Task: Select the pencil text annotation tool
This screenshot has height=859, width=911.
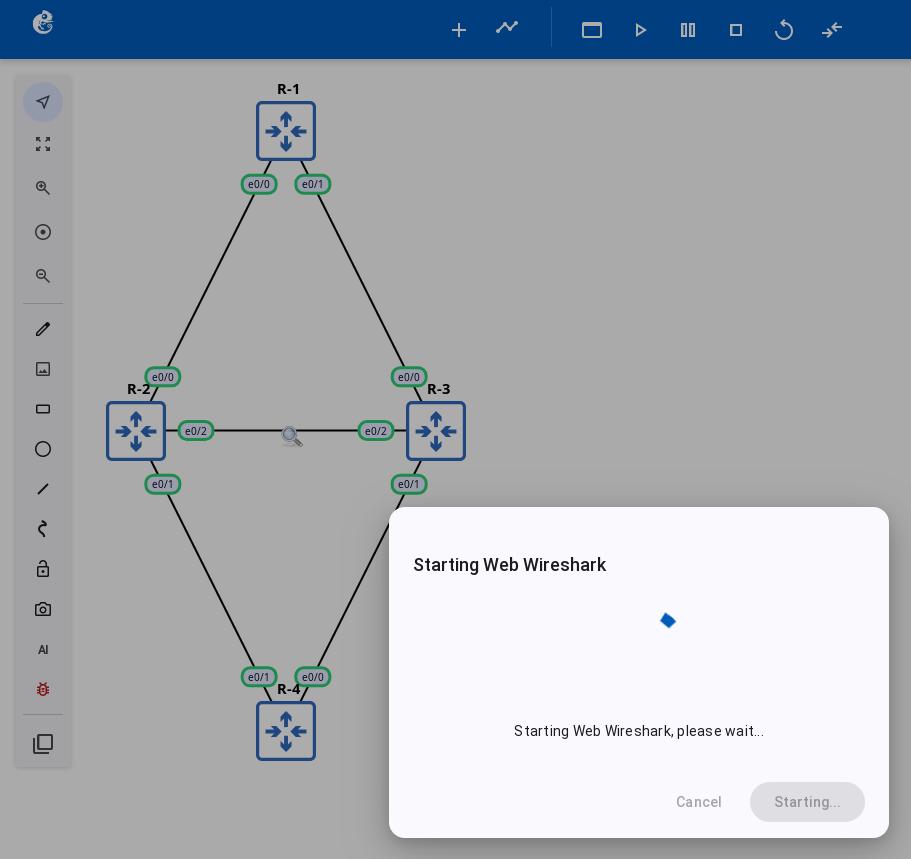Action: [x=43, y=329]
